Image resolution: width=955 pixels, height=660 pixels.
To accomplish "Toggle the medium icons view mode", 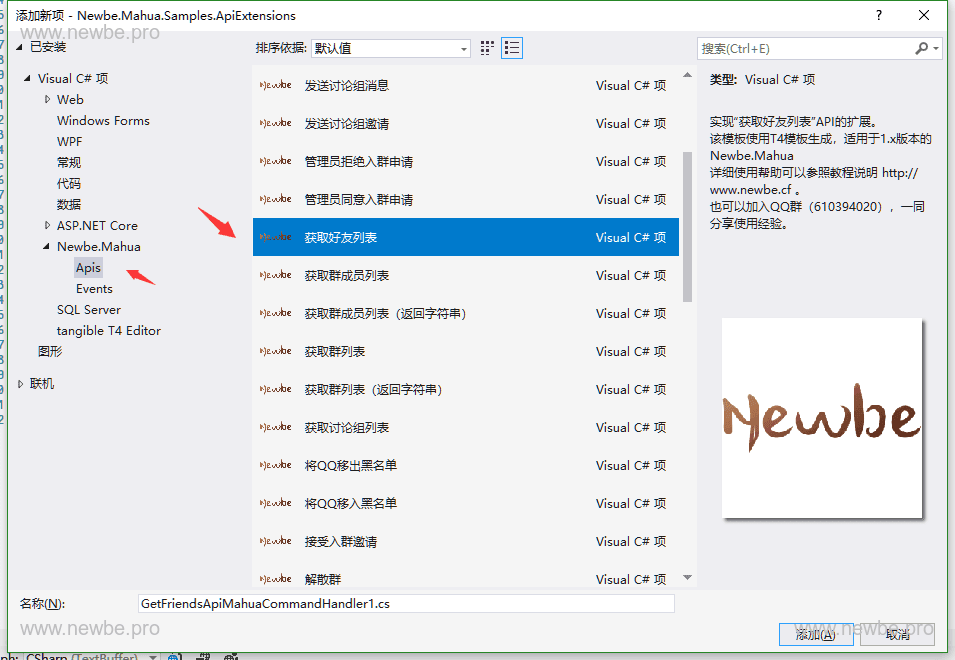I will click(x=487, y=47).
